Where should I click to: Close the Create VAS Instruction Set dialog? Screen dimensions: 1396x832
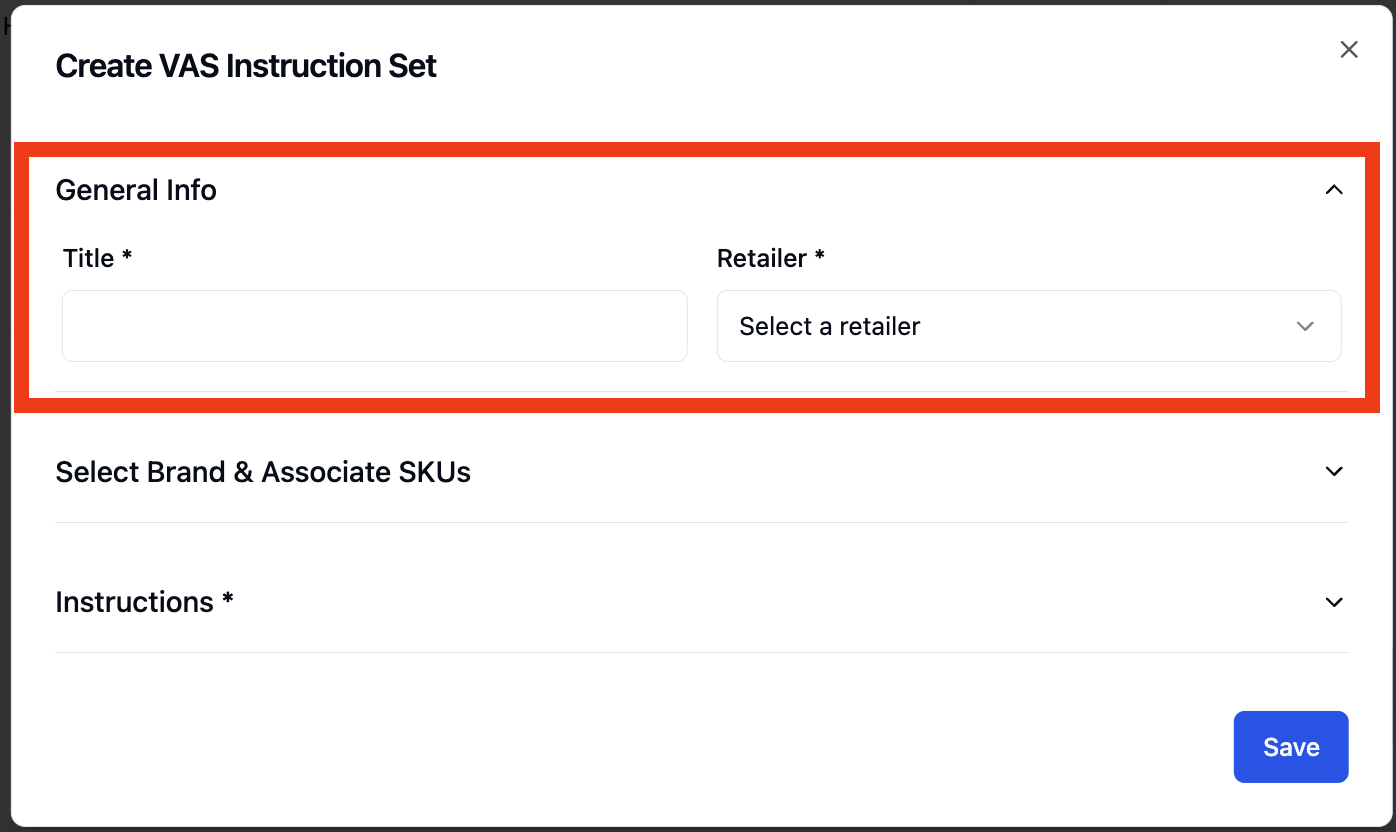[1348, 50]
